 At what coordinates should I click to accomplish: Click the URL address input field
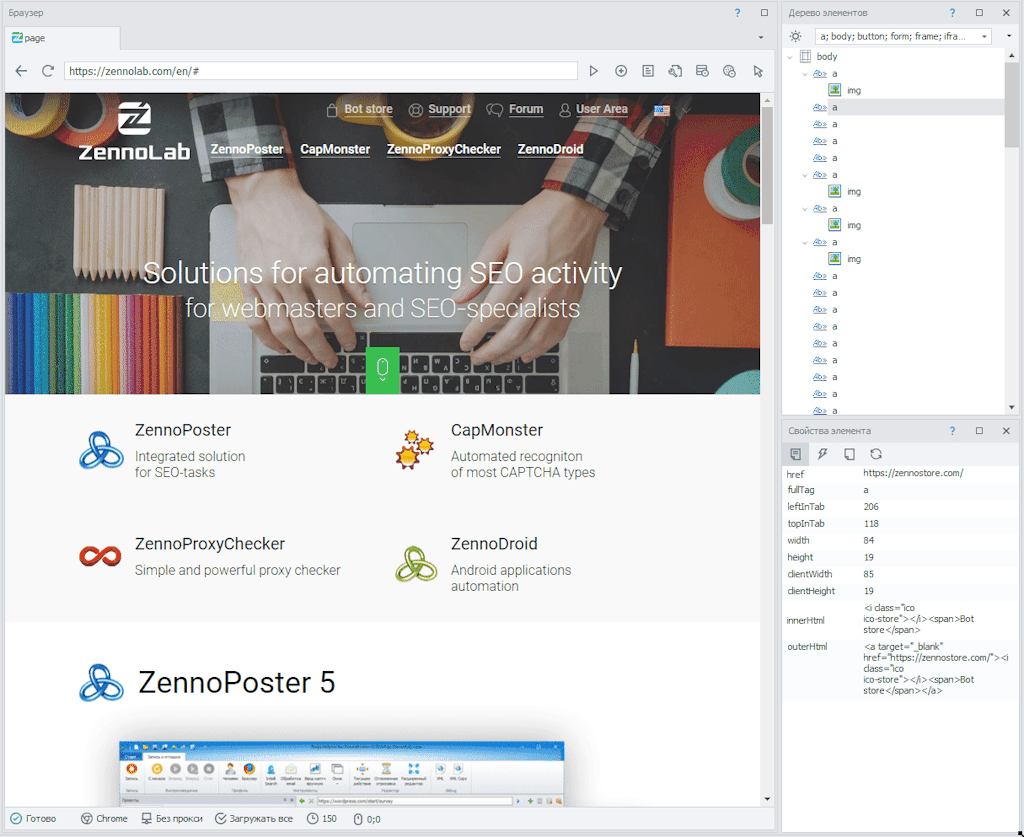tap(320, 71)
